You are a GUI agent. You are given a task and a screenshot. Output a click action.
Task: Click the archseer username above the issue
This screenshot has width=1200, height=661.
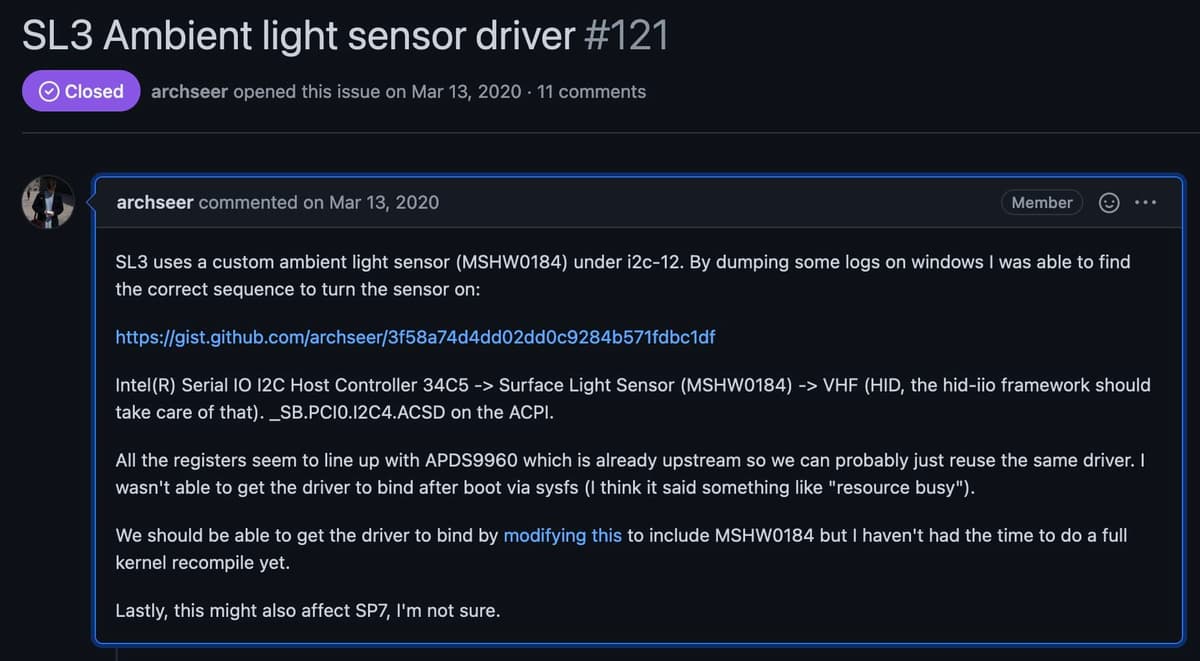(189, 91)
